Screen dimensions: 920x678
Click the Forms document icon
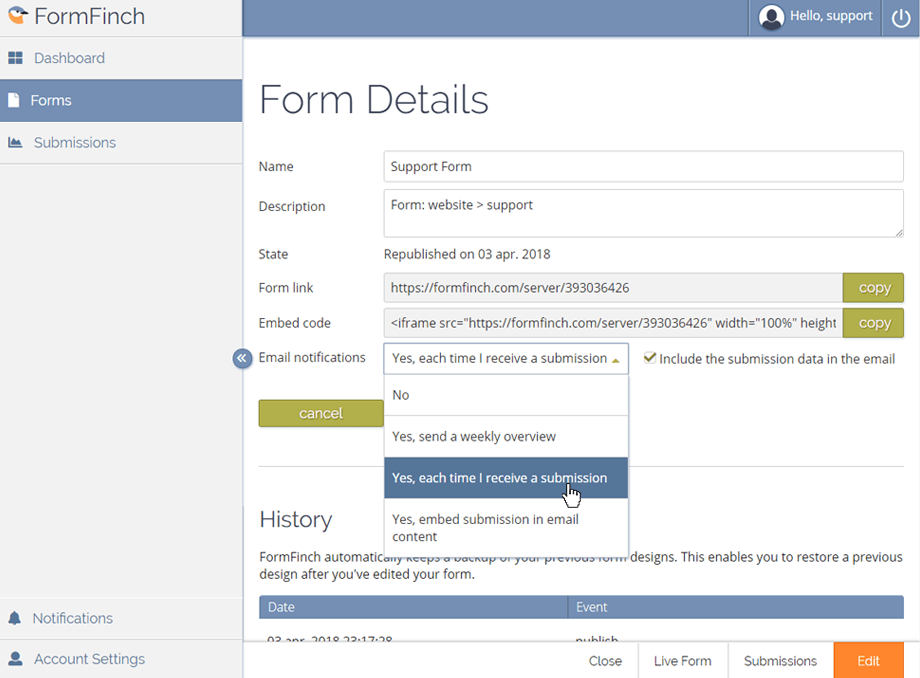click(13, 100)
